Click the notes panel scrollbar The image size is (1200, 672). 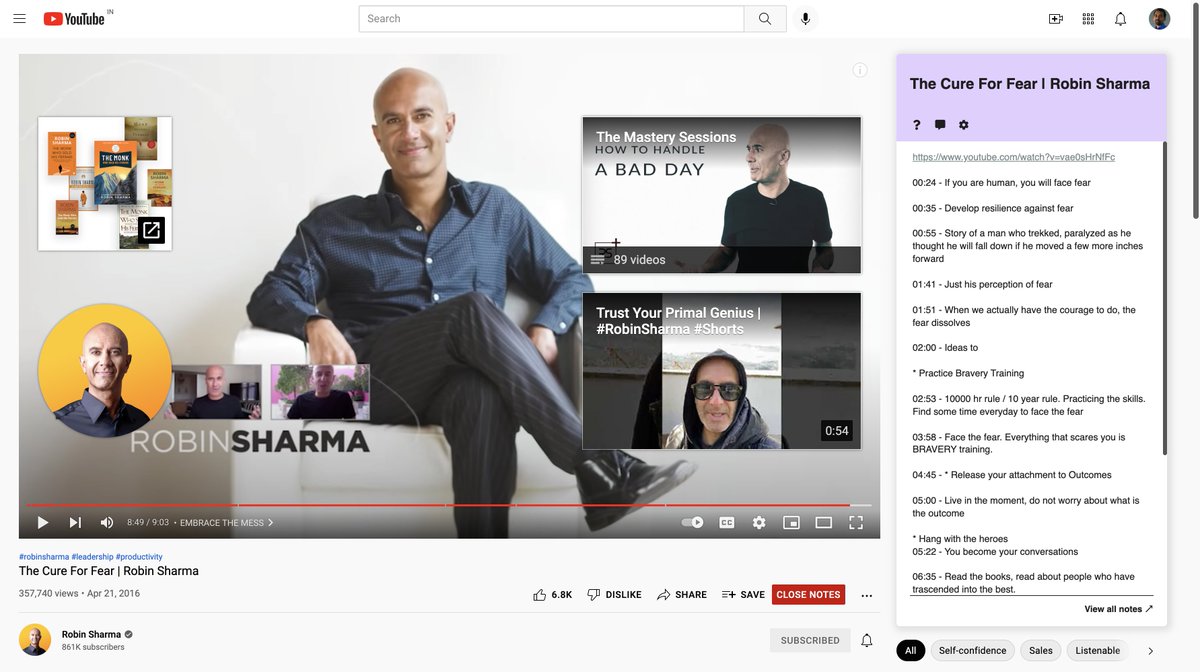click(x=1164, y=298)
